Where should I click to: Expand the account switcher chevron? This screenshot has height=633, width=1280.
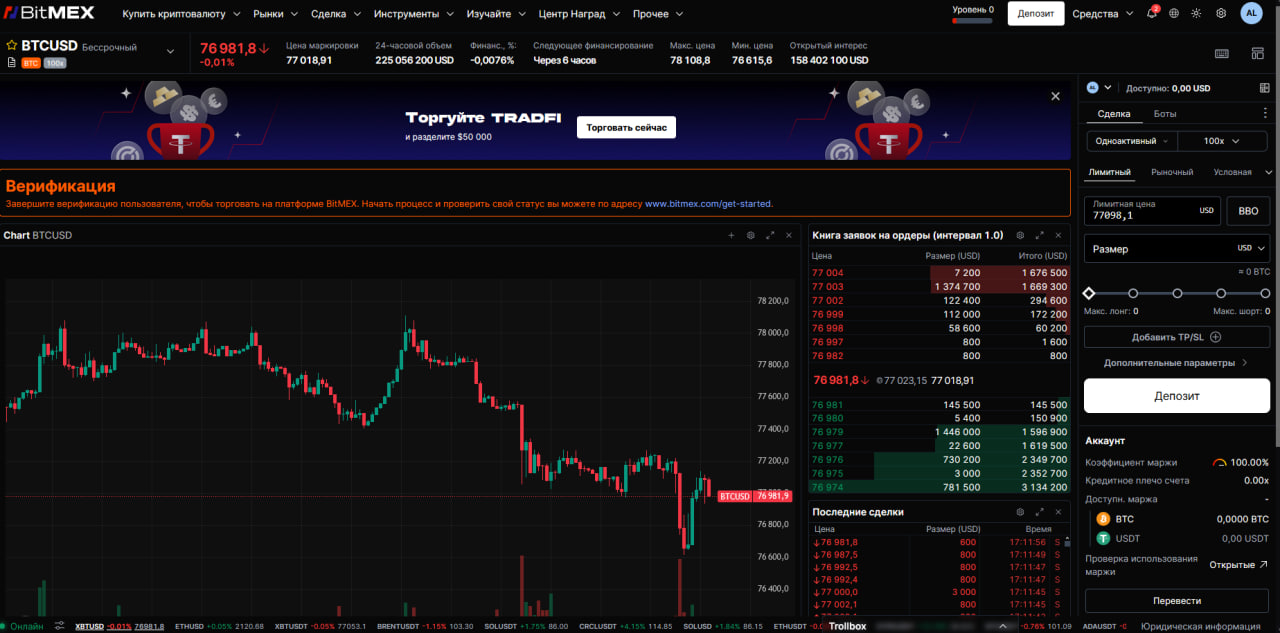click(x=1108, y=88)
